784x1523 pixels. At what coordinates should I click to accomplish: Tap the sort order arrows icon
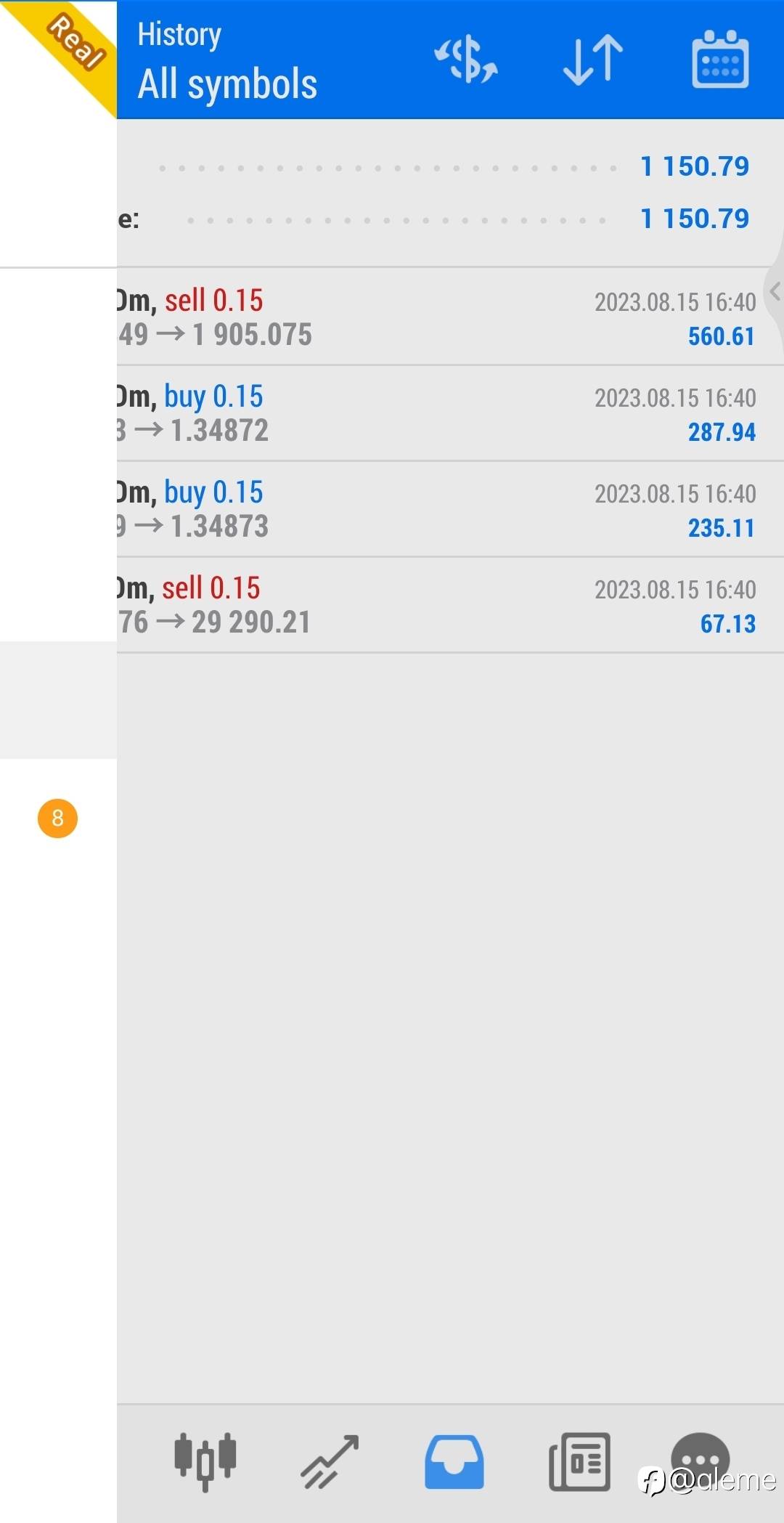click(593, 60)
